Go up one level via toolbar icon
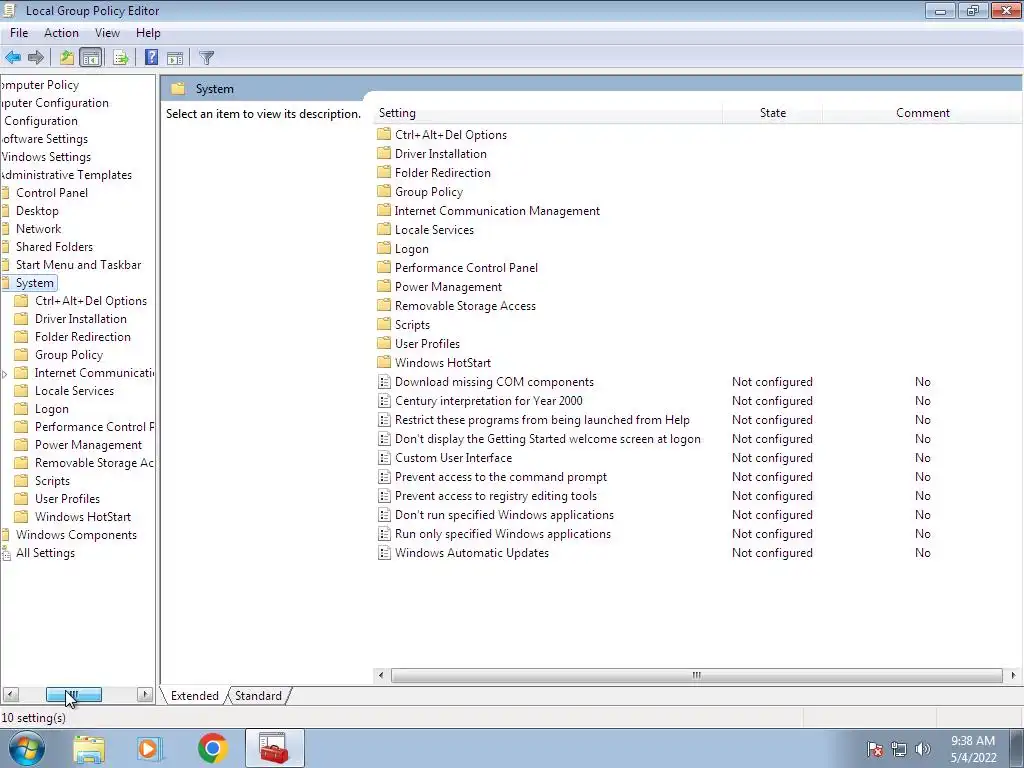The image size is (1024, 768). [67, 57]
